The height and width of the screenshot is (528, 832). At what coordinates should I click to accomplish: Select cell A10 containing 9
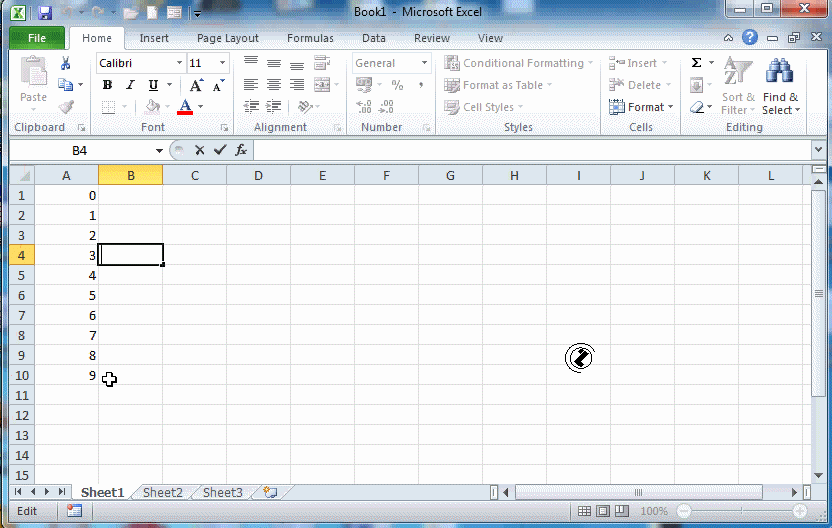point(66,376)
